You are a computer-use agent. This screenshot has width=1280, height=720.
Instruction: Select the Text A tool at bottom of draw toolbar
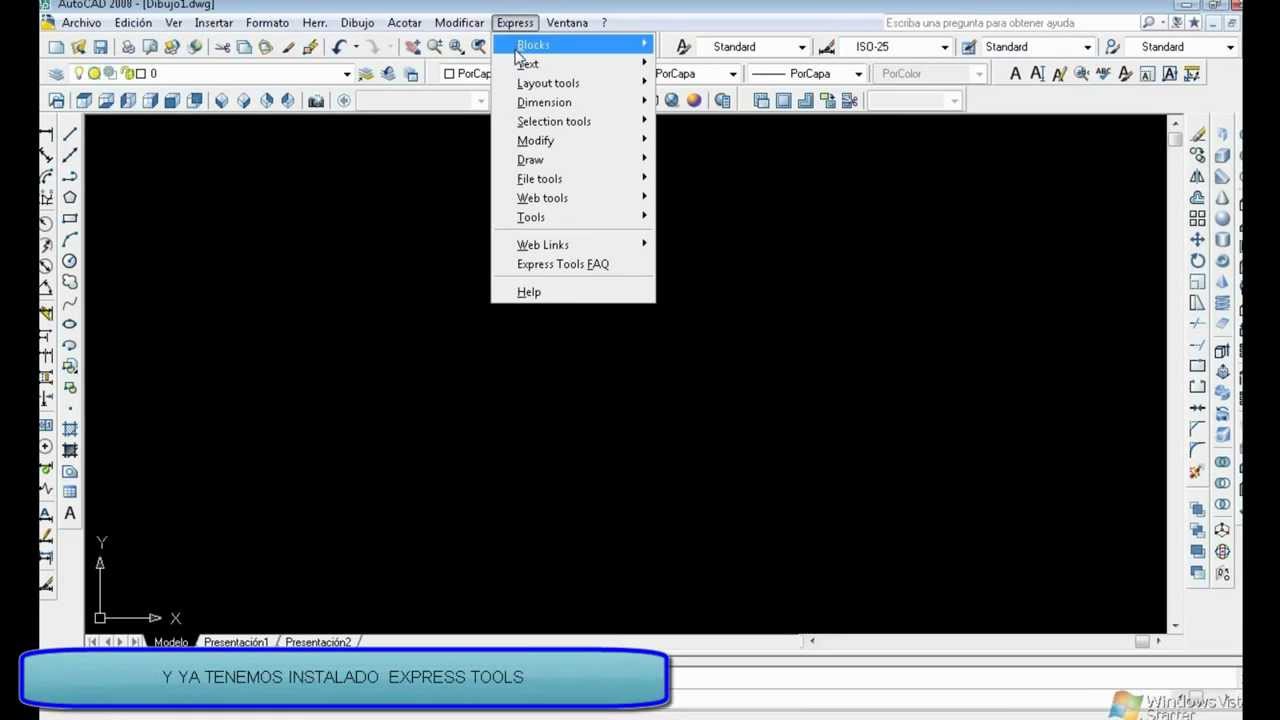[69, 513]
